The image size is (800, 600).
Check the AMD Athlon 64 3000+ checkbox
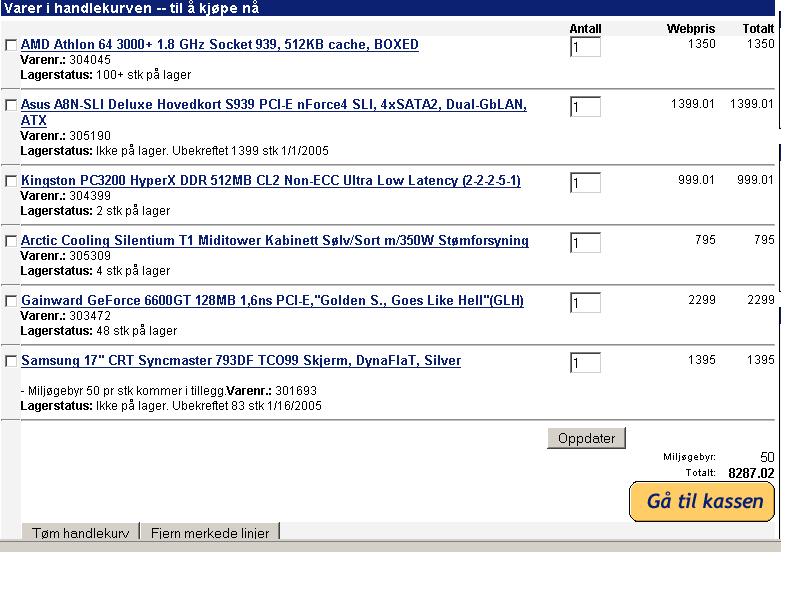[11, 45]
